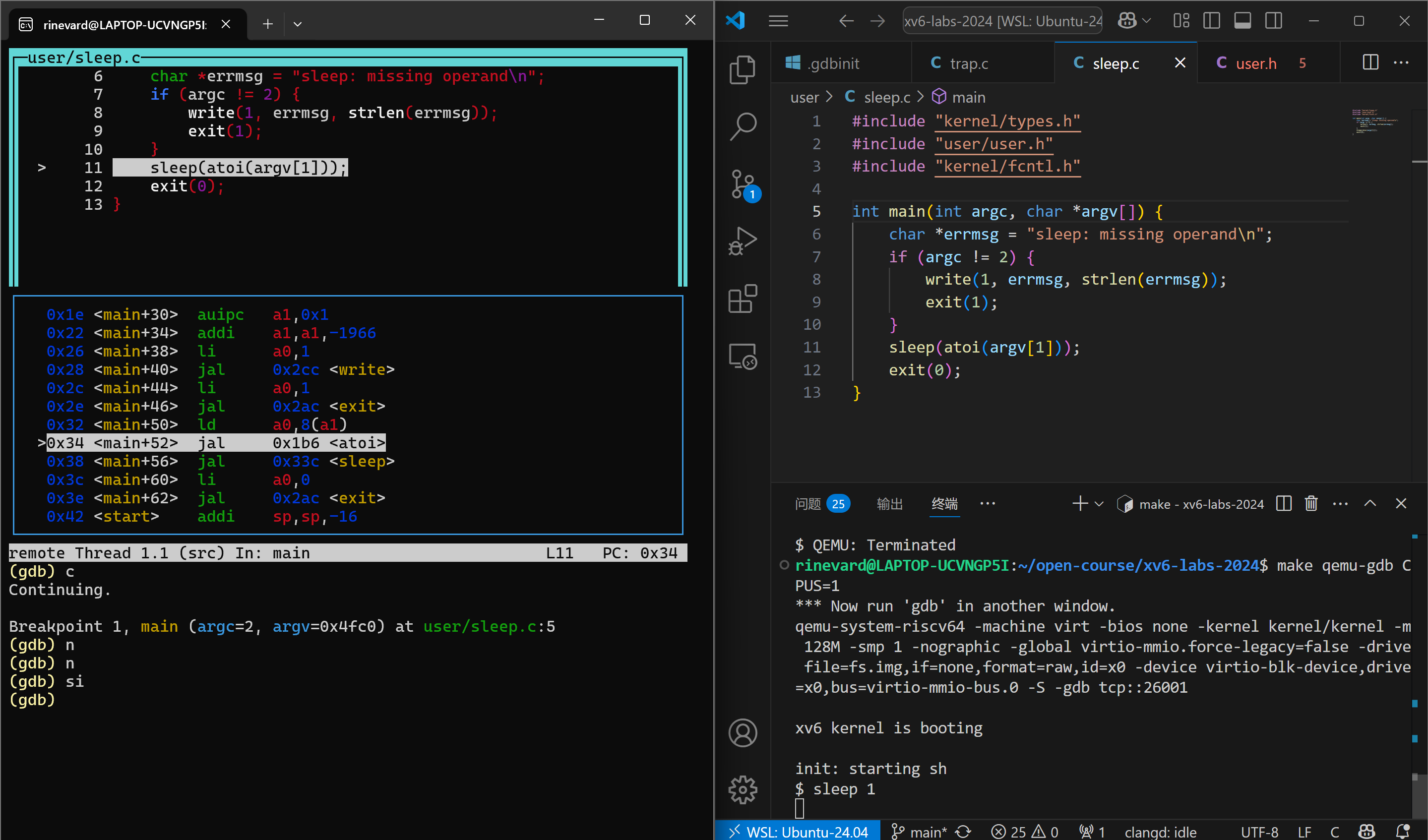Open the Search view in sidebar
The image size is (1428, 840).
(743, 126)
